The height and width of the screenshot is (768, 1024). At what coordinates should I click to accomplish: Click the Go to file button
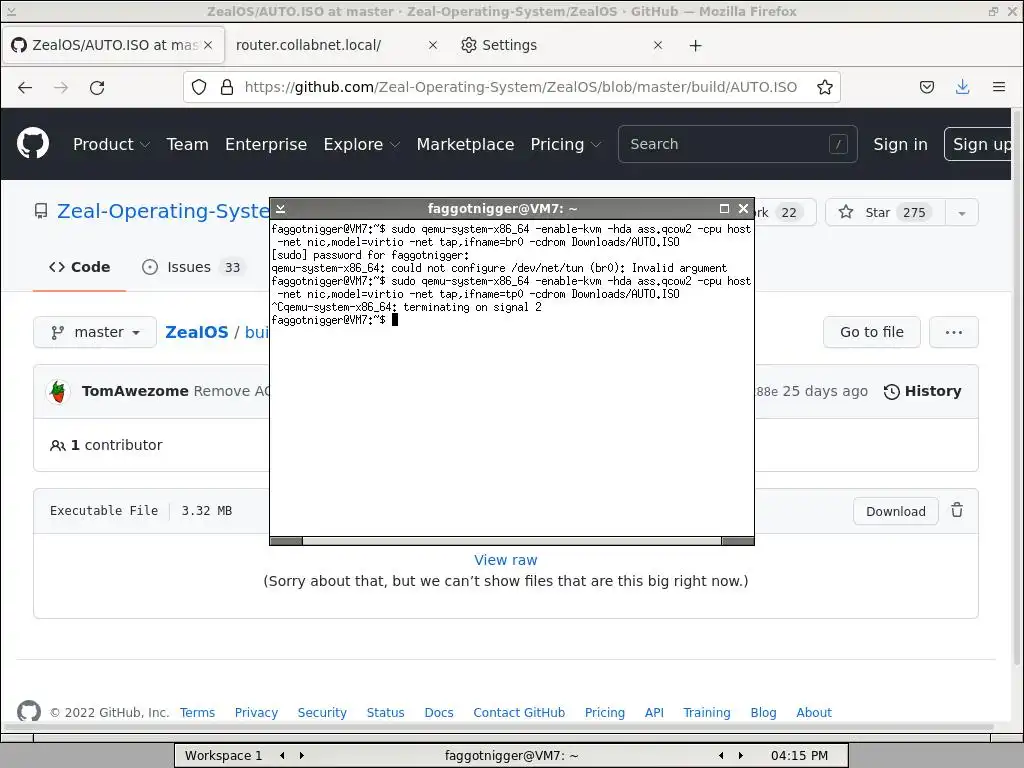point(872,332)
